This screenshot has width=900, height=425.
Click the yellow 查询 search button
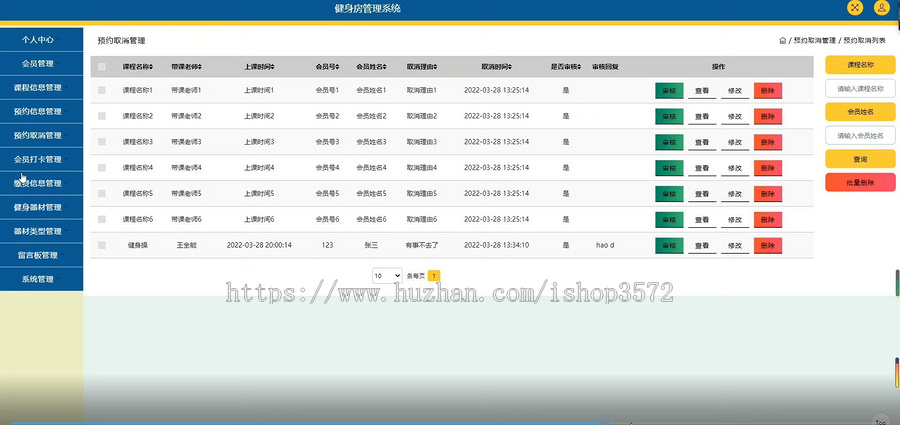pyautogui.click(x=860, y=159)
